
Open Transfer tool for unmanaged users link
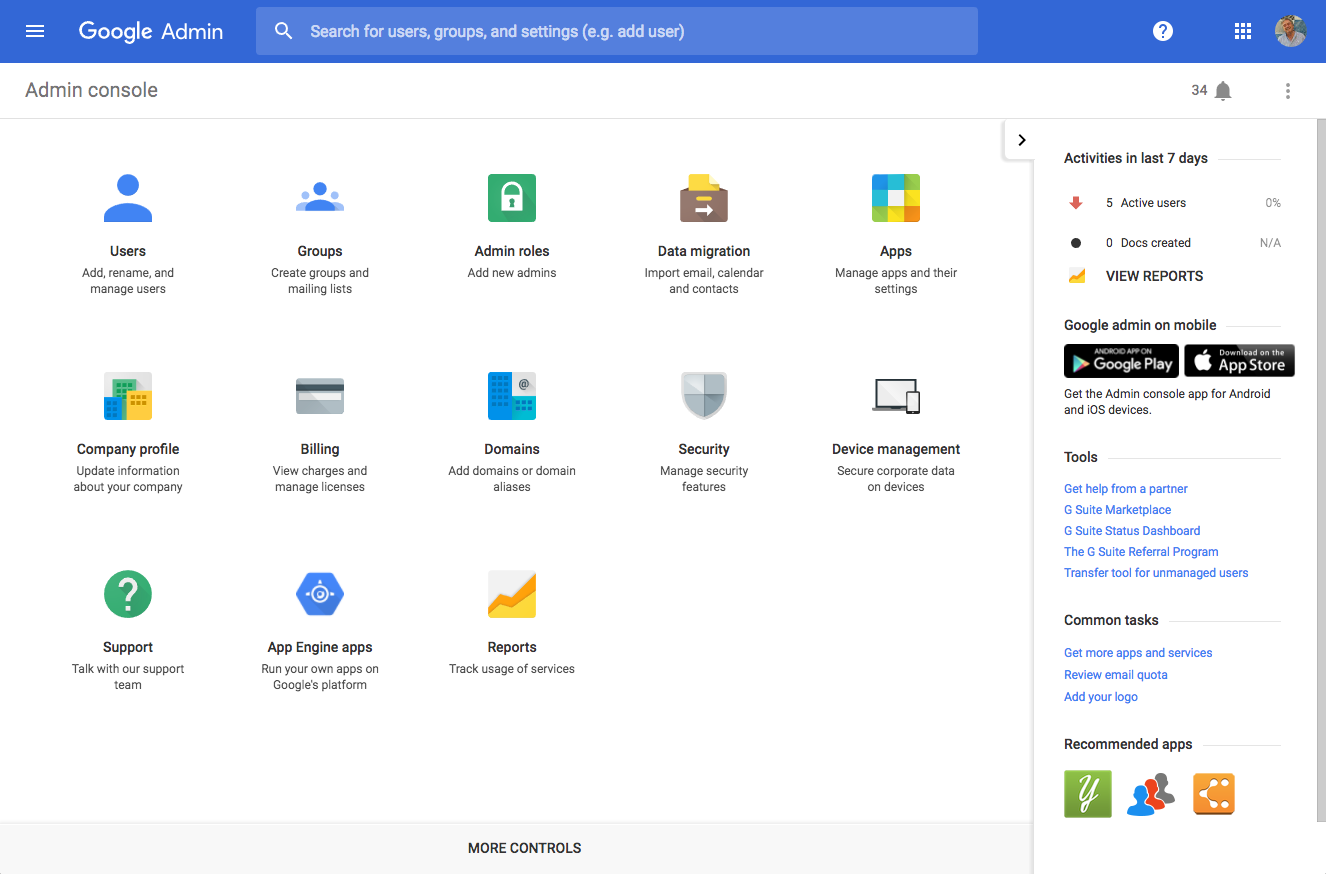[1156, 573]
